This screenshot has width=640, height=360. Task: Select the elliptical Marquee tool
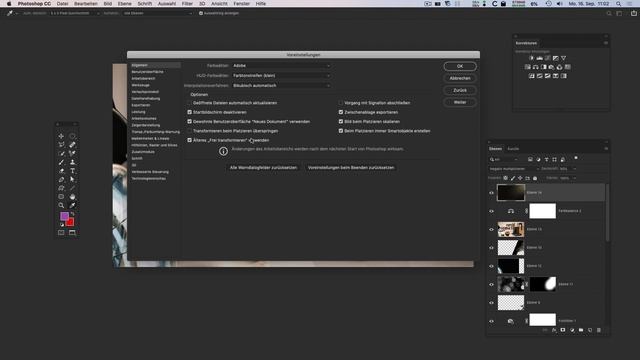click(x=72, y=136)
